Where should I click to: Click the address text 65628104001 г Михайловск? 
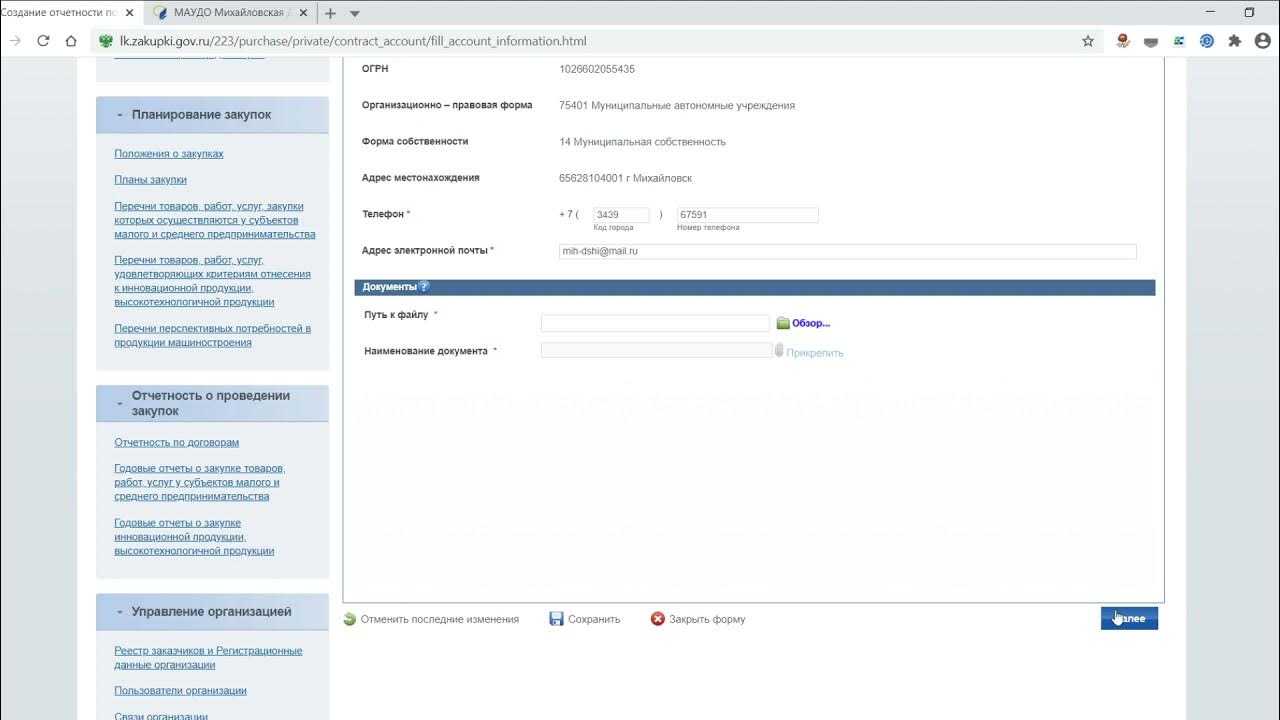(x=626, y=178)
